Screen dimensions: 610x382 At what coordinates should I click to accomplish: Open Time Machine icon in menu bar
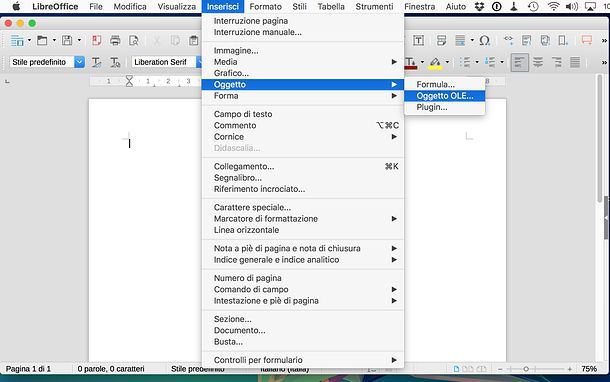[533, 7]
